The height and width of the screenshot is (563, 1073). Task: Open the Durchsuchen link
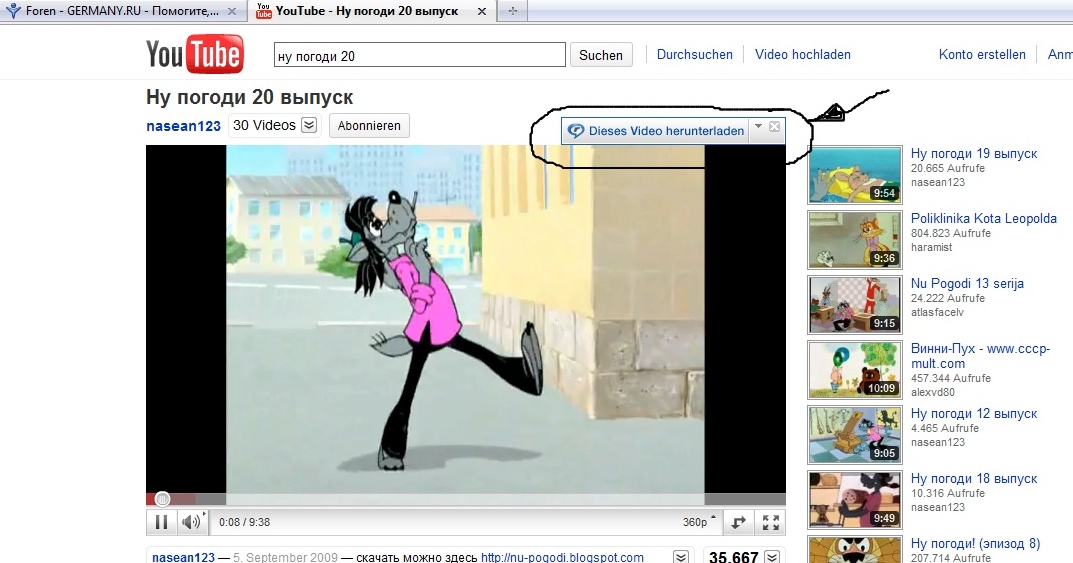(695, 55)
